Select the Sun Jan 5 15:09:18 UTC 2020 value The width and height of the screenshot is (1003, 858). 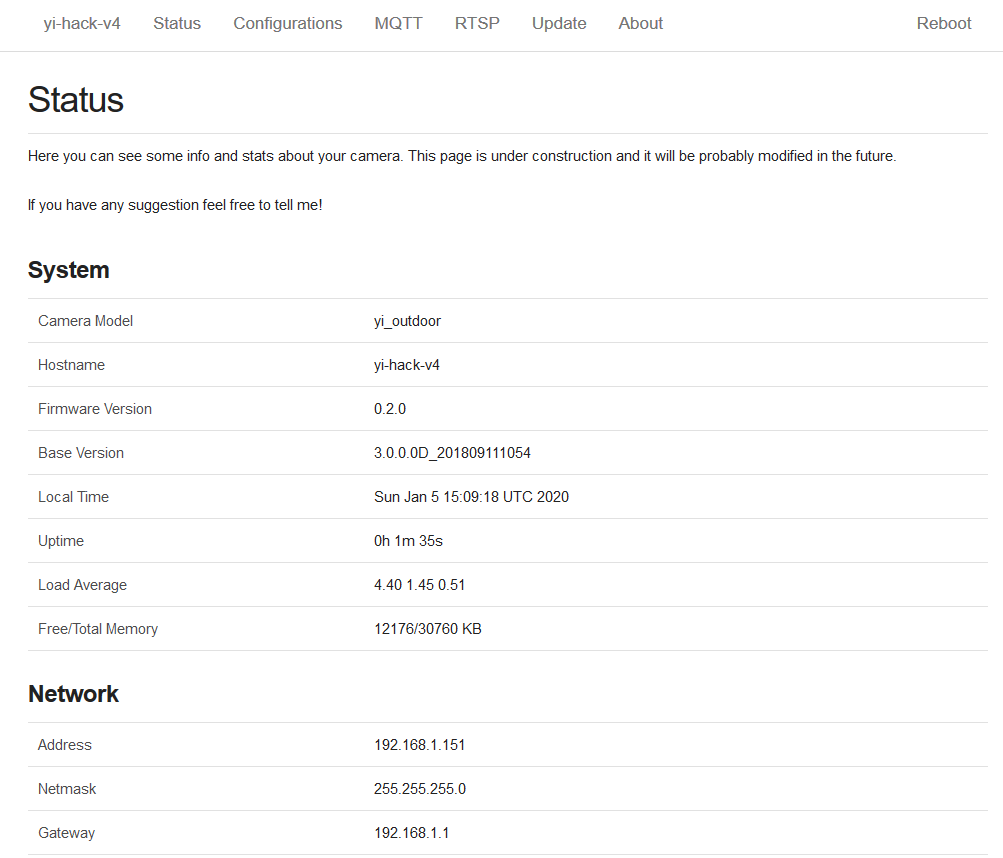[x=471, y=497]
